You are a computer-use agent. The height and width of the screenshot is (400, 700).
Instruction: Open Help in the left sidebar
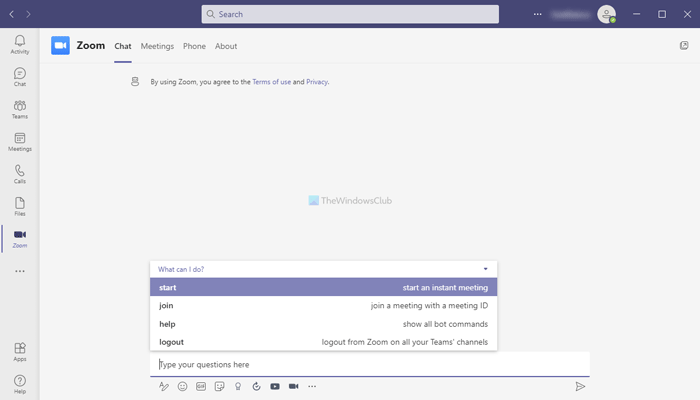pos(20,384)
